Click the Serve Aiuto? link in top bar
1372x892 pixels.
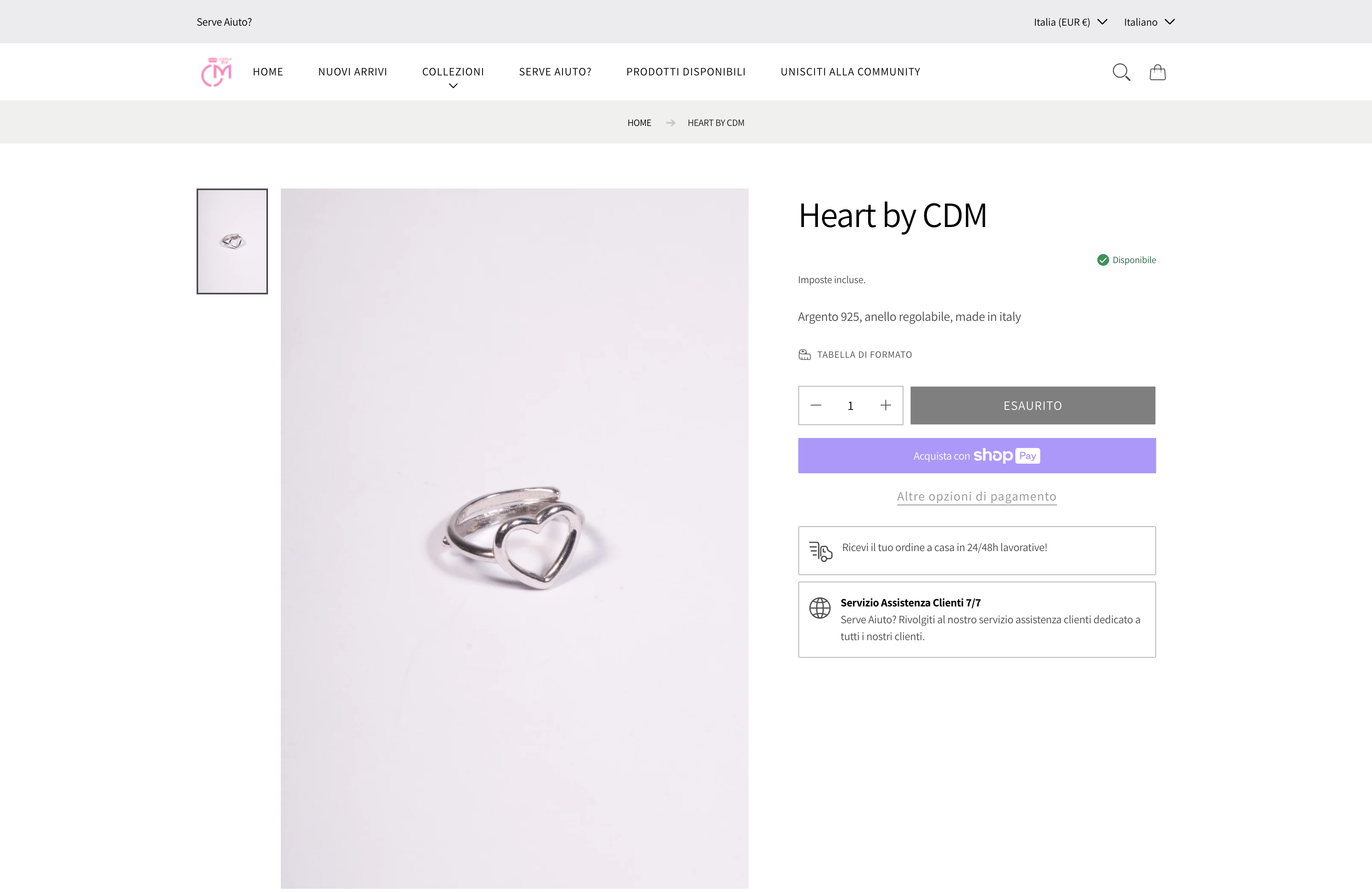pyautogui.click(x=224, y=22)
